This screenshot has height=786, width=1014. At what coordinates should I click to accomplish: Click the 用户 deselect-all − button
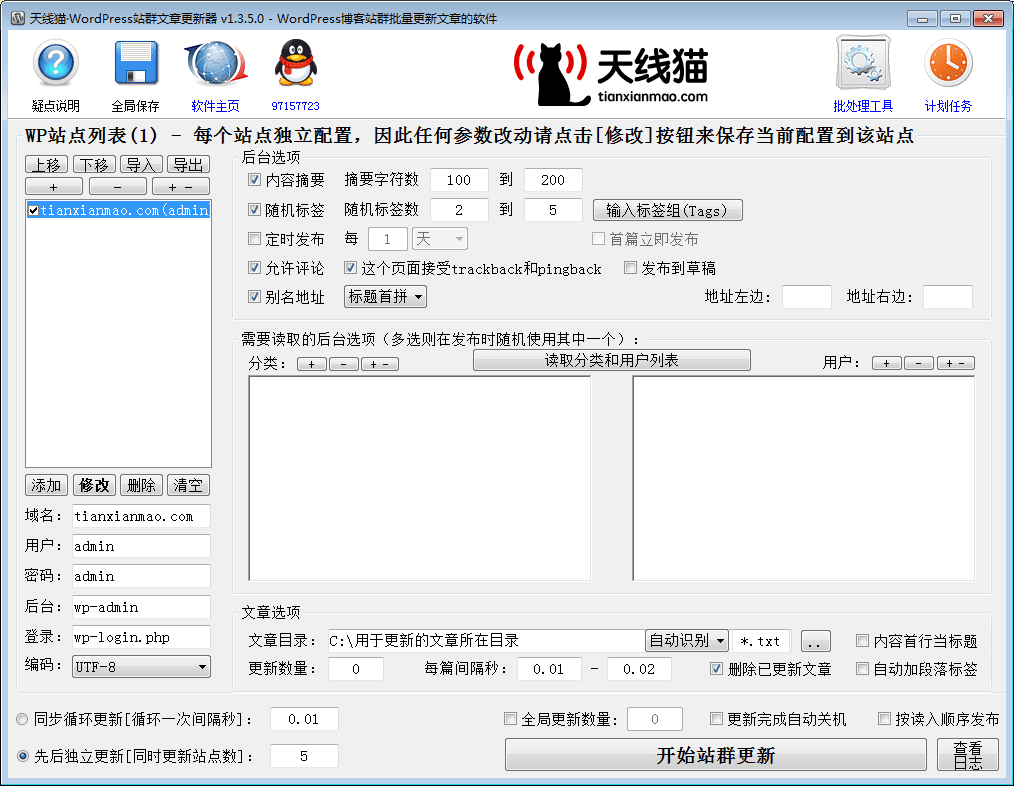(x=919, y=363)
